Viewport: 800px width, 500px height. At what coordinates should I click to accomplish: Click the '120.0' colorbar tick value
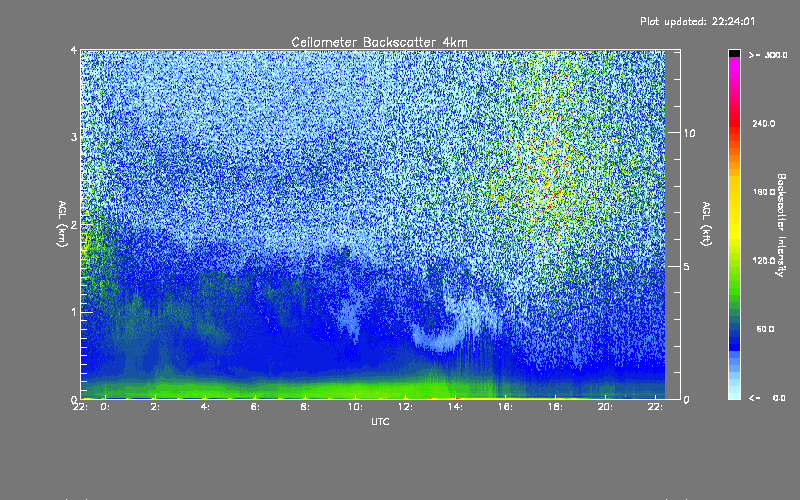pyautogui.click(x=764, y=261)
